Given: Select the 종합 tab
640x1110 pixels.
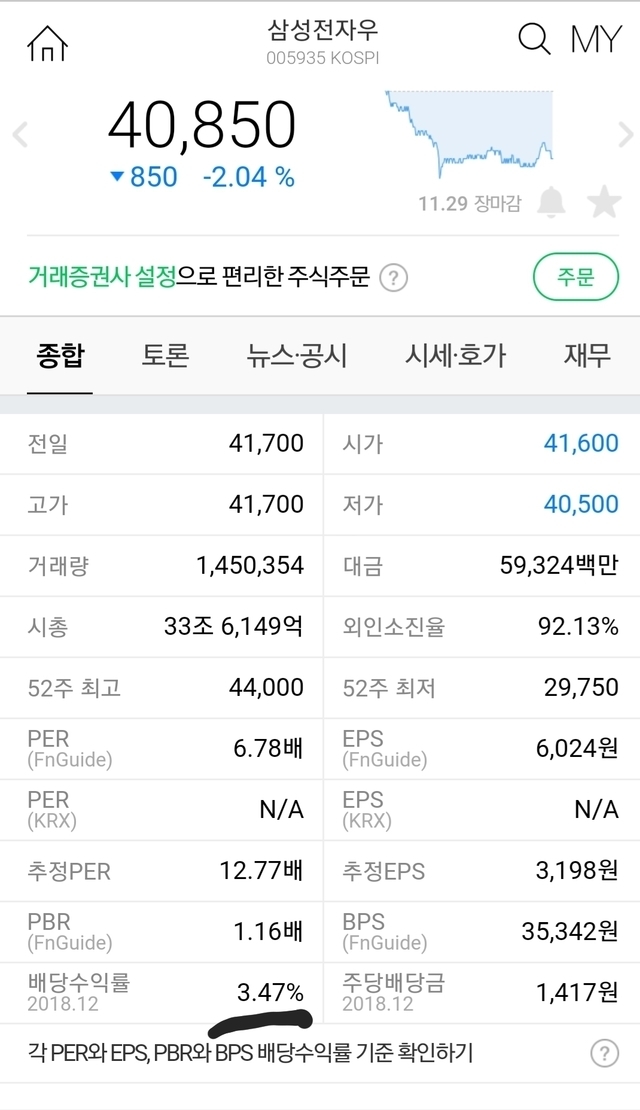Looking at the screenshot, I should coord(60,355).
